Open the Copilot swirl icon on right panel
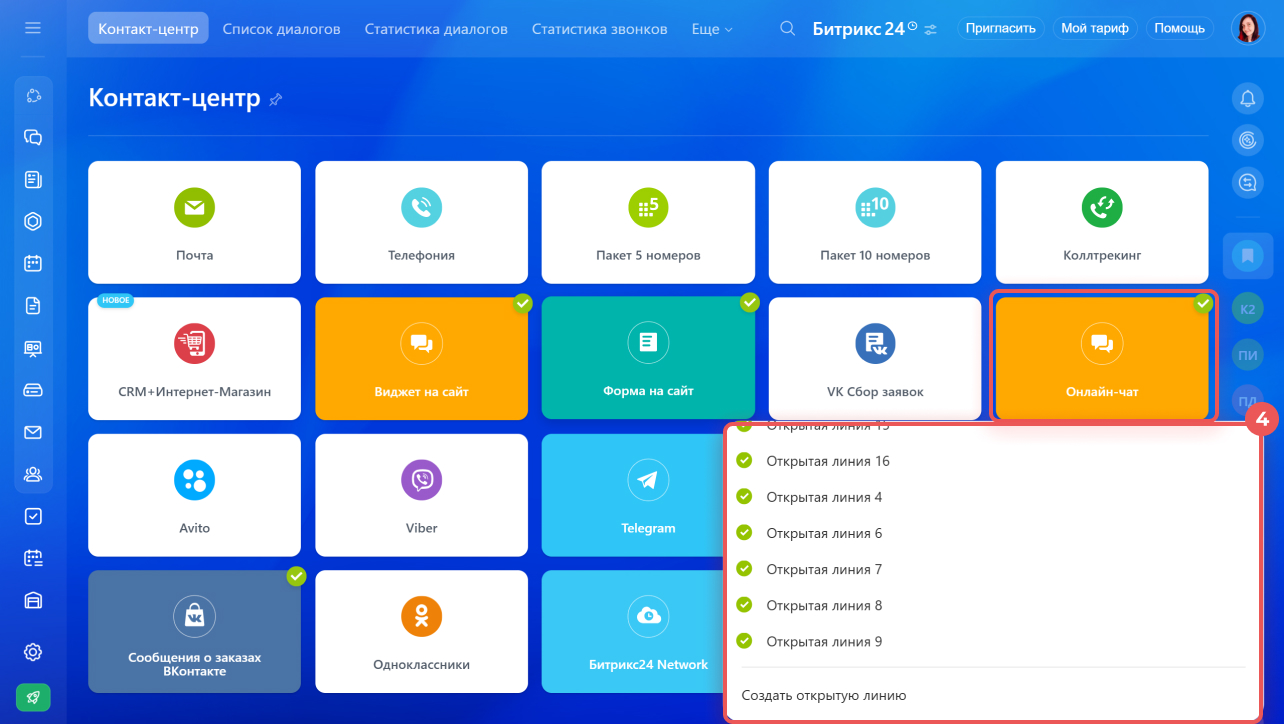Screen dimensions: 1284x724 click(1247, 140)
